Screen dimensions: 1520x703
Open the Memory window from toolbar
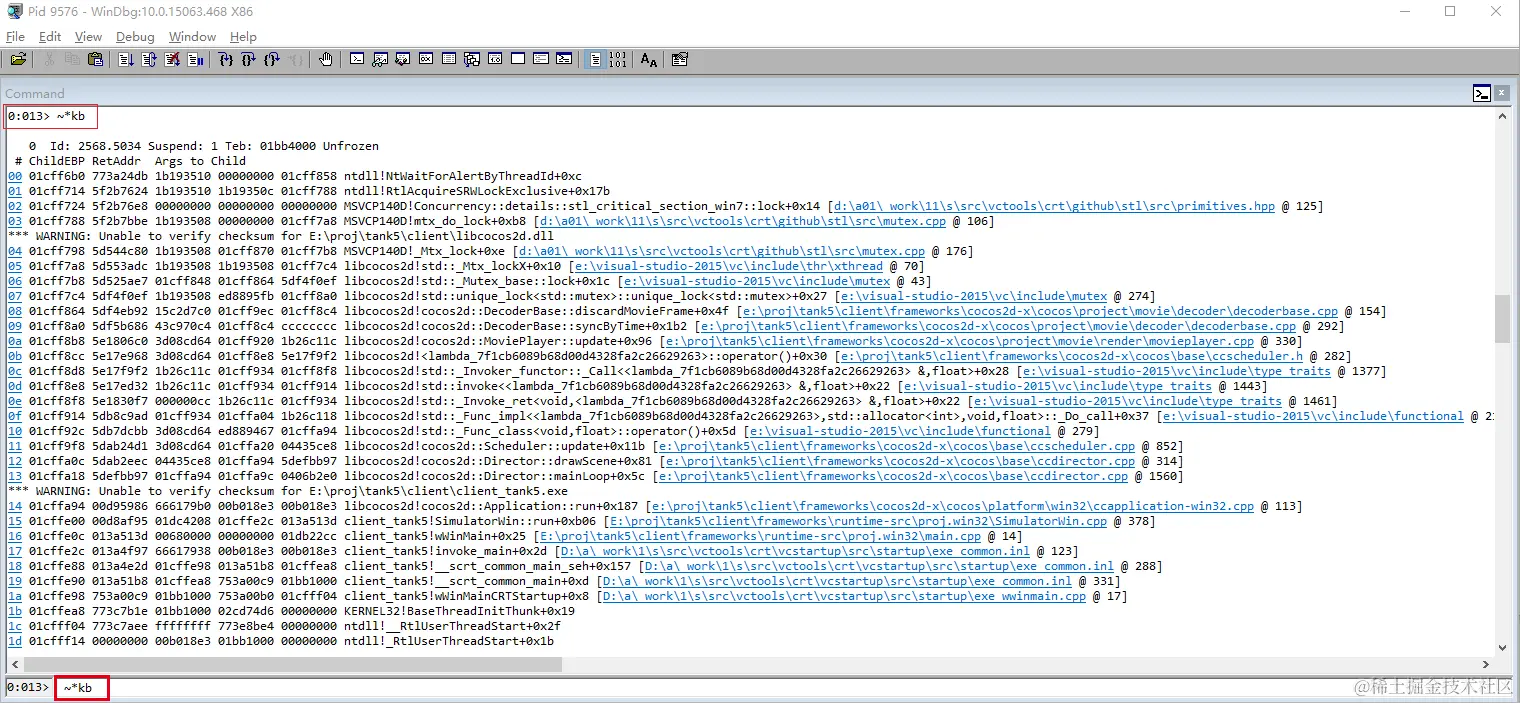tap(449, 59)
